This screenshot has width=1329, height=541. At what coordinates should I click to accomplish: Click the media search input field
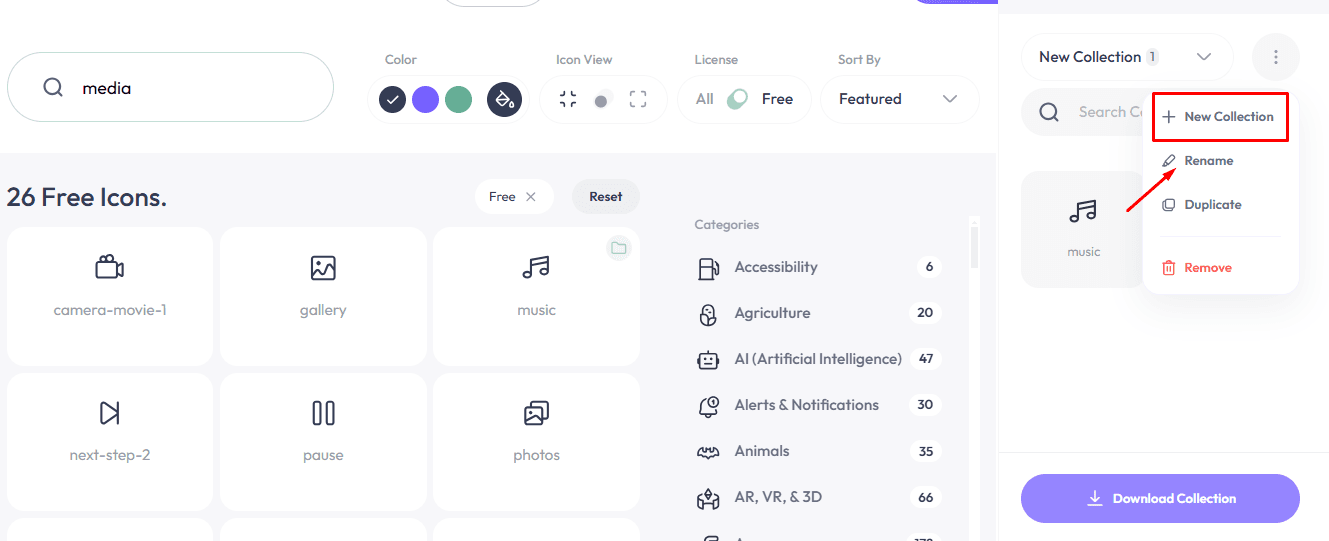(x=170, y=88)
